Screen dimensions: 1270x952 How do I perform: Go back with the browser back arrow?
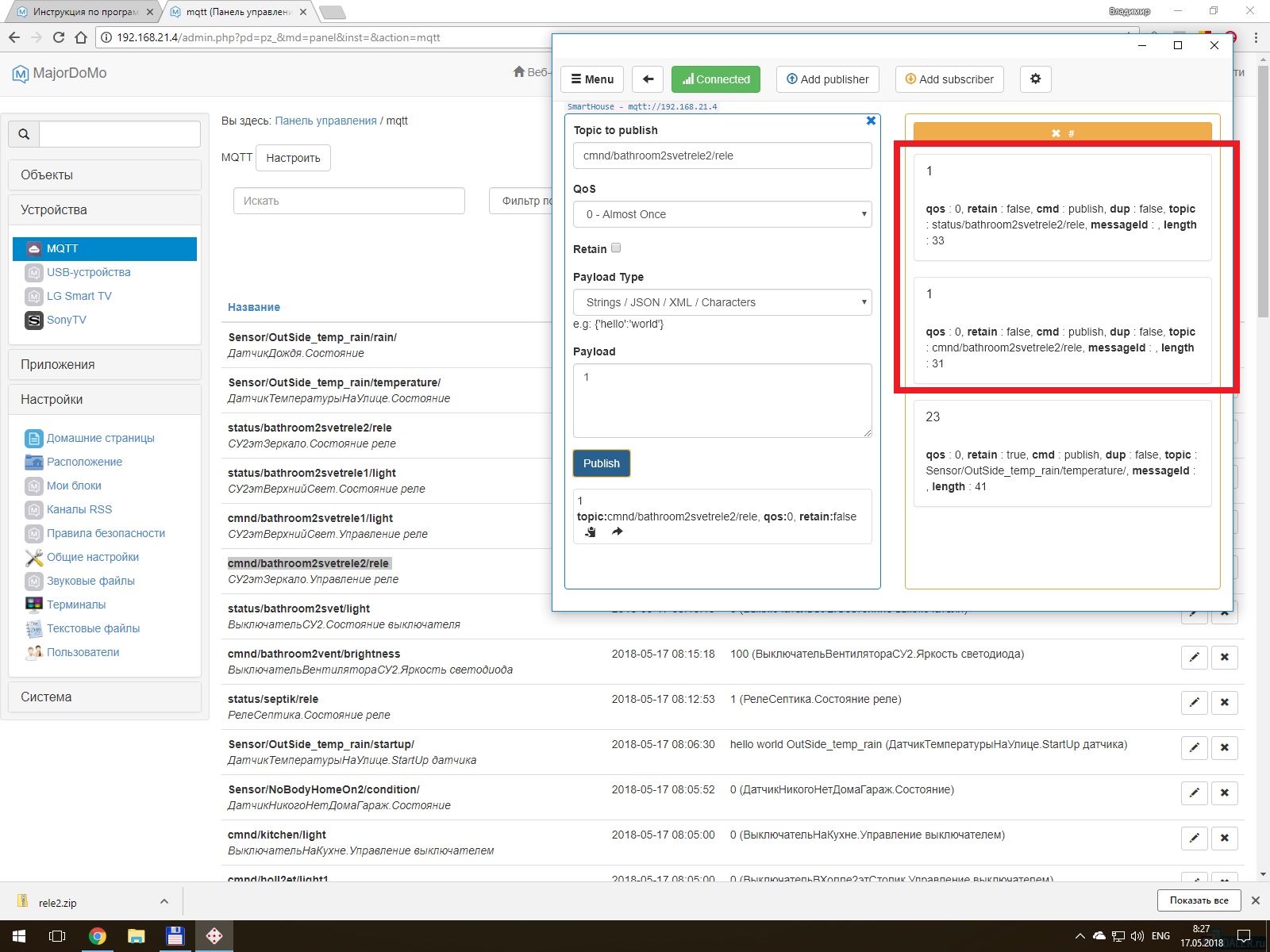point(14,37)
